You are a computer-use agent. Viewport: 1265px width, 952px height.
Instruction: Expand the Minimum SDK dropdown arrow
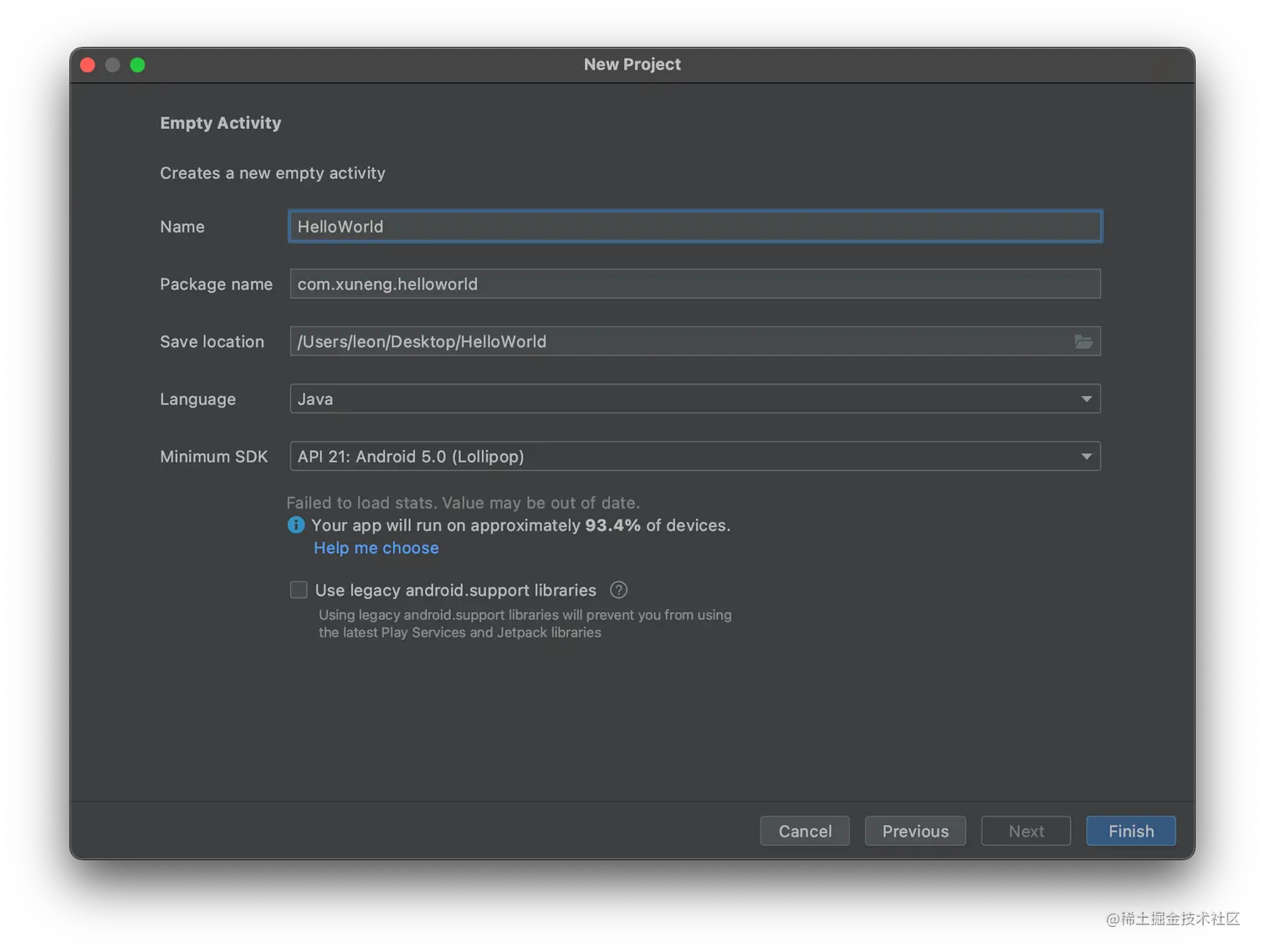pos(1086,457)
